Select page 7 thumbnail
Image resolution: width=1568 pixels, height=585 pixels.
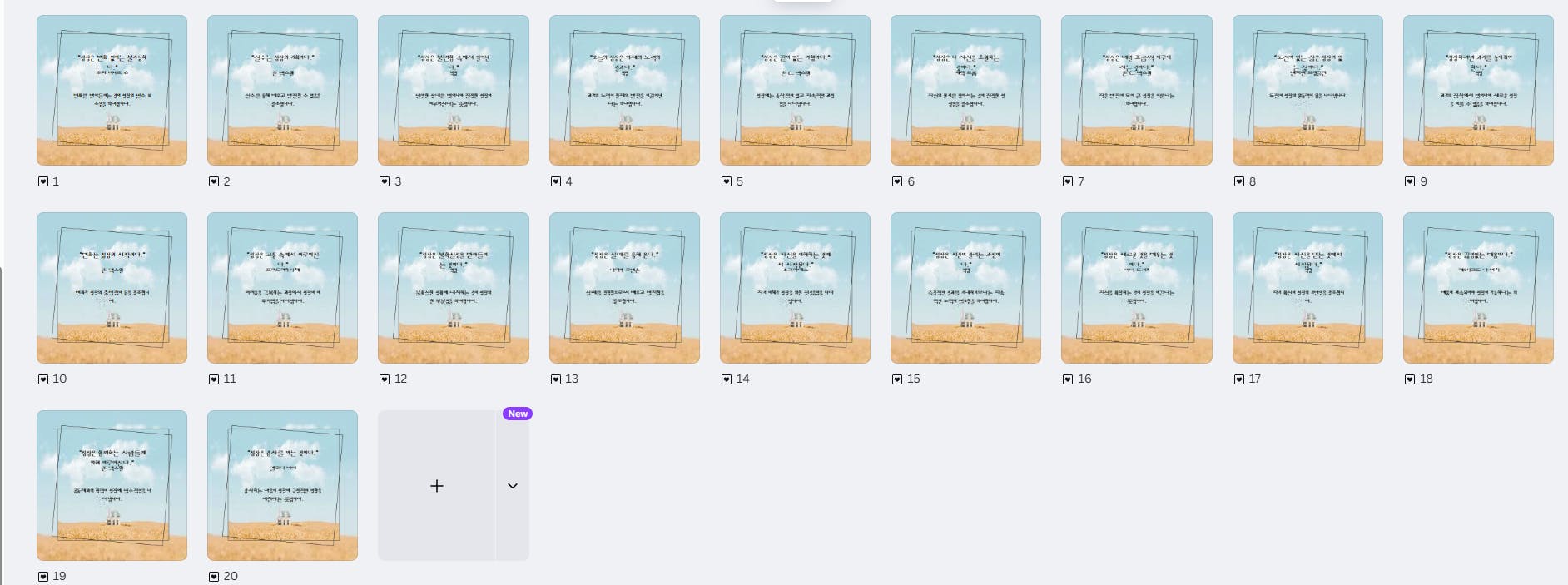[x=1137, y=90]
